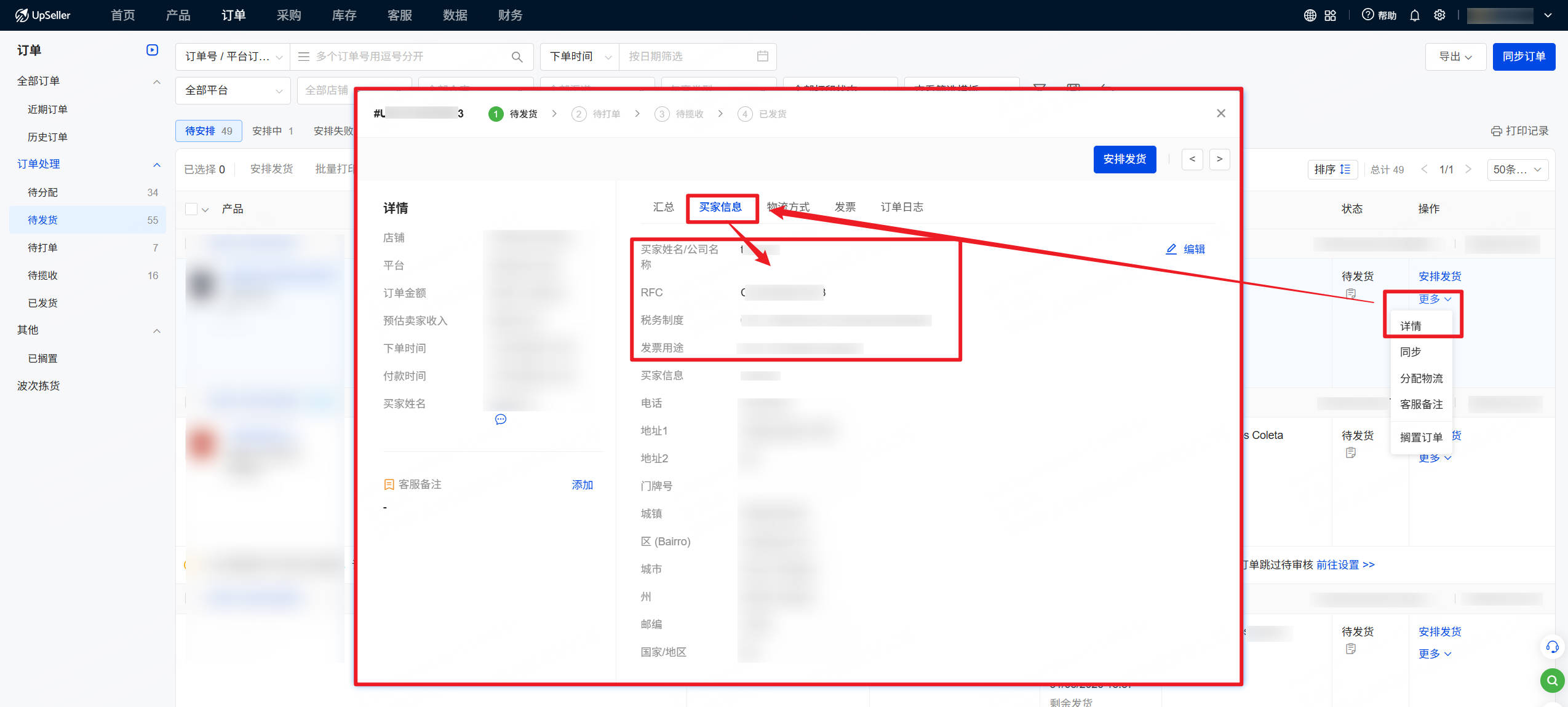Toggle the select-all checkbox beside 产品
Screen dimensions: 1568x707
point(191,209)
